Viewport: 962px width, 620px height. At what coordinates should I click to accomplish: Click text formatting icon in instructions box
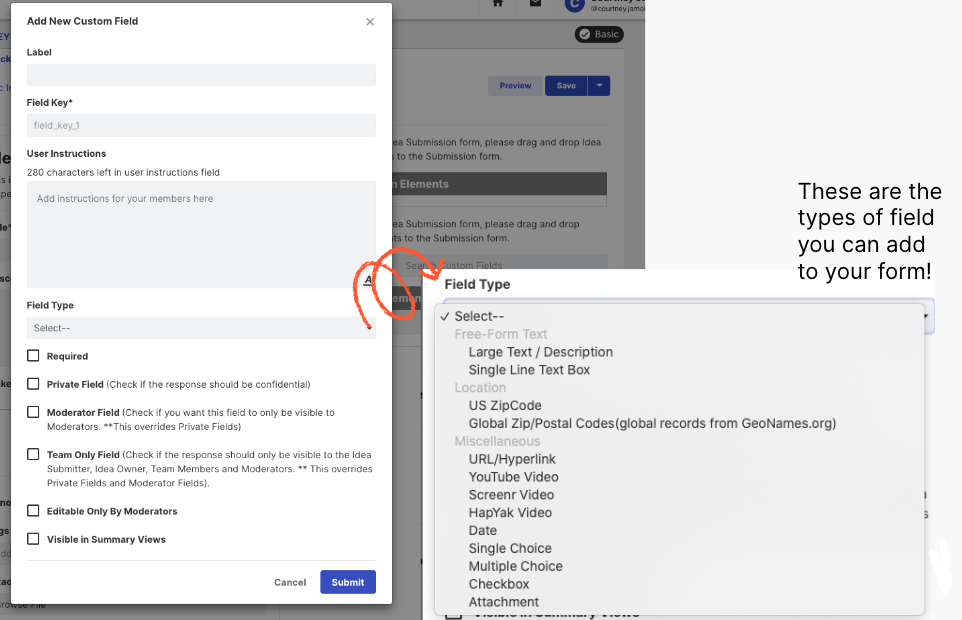369,280
